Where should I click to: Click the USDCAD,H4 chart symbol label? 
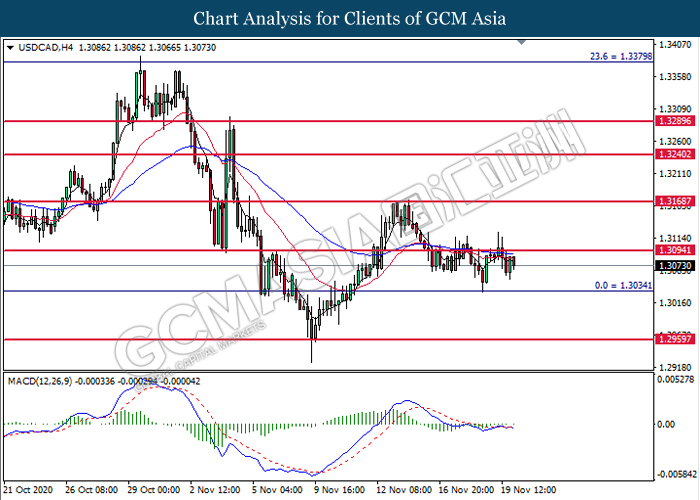pos(46,47)
